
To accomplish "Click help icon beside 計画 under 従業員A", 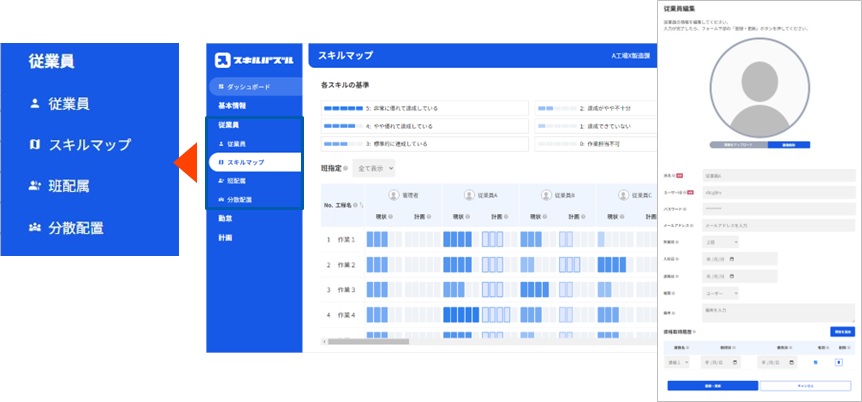I will pos(506,217).
